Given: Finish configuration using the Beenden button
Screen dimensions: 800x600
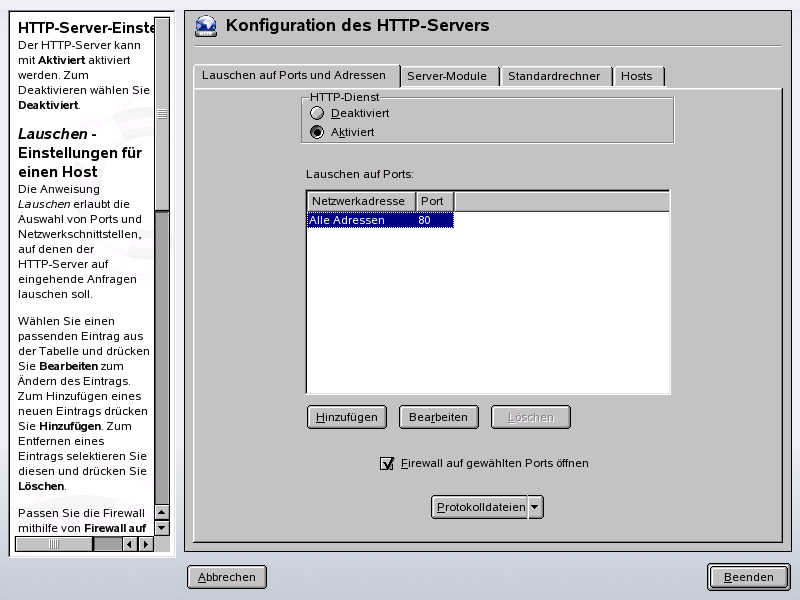Looking at the screenshot, I should point(748,577).
